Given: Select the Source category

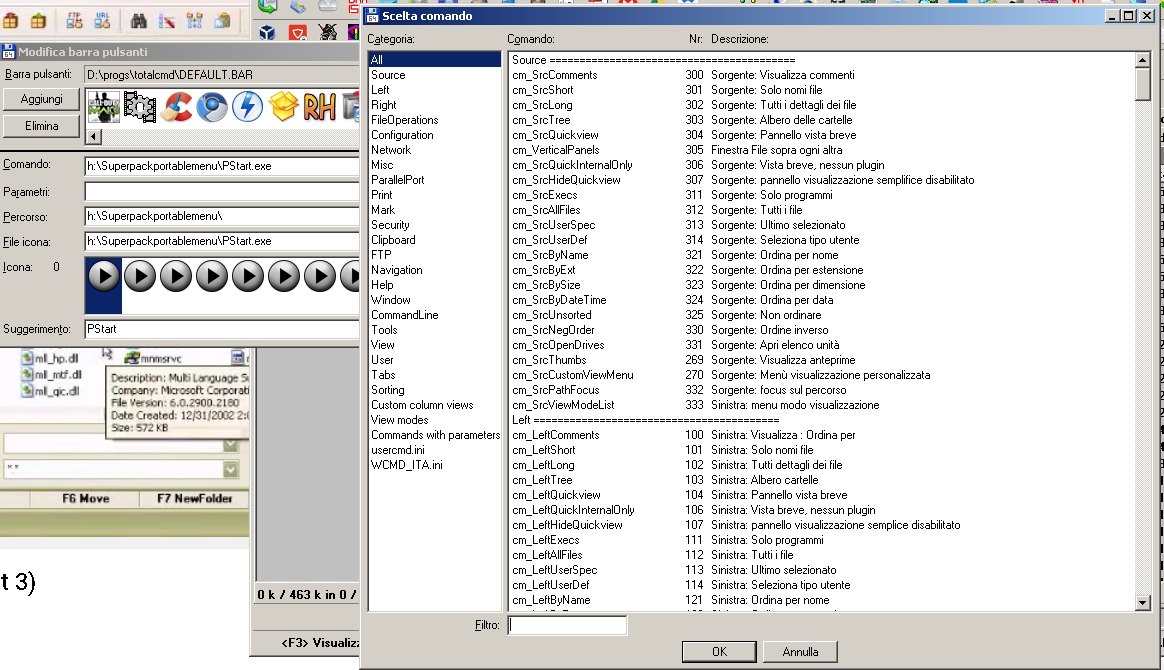Looking at the screenshot, I should 388,75.
